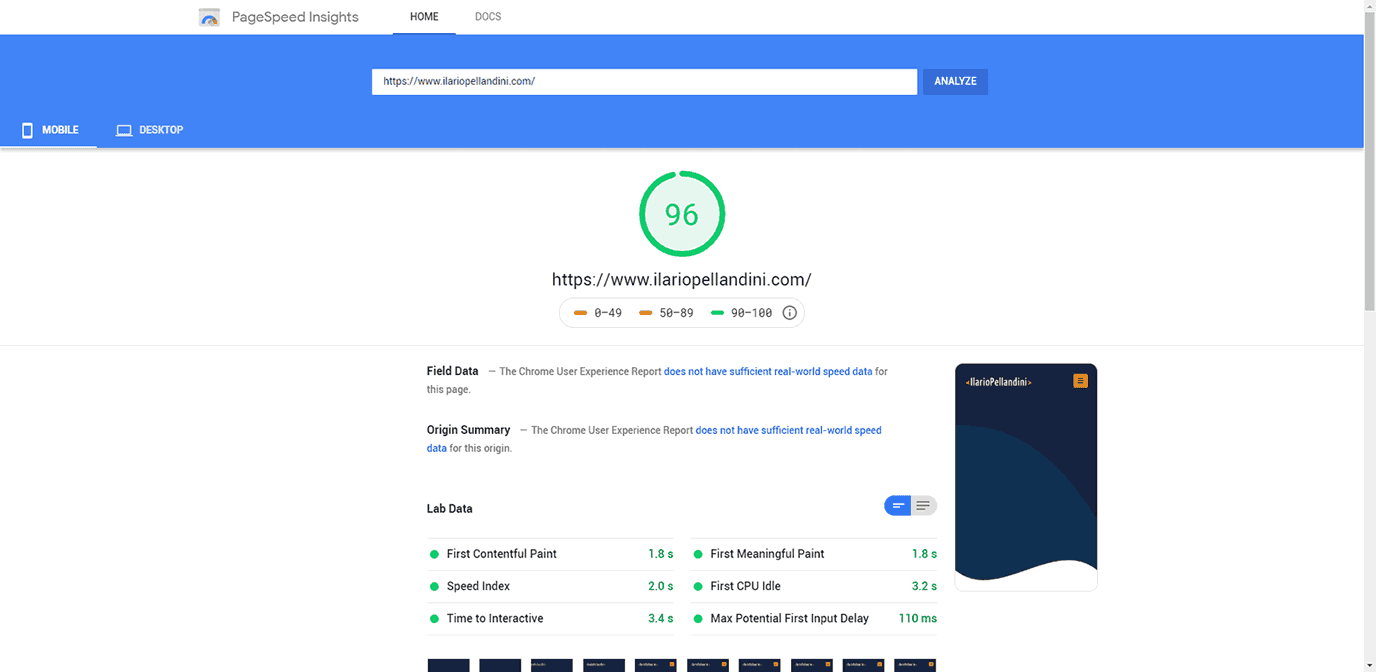1376x672 pixels.
Task: Click the PageSpeed Insights logo icon
Action: [209, 17]
